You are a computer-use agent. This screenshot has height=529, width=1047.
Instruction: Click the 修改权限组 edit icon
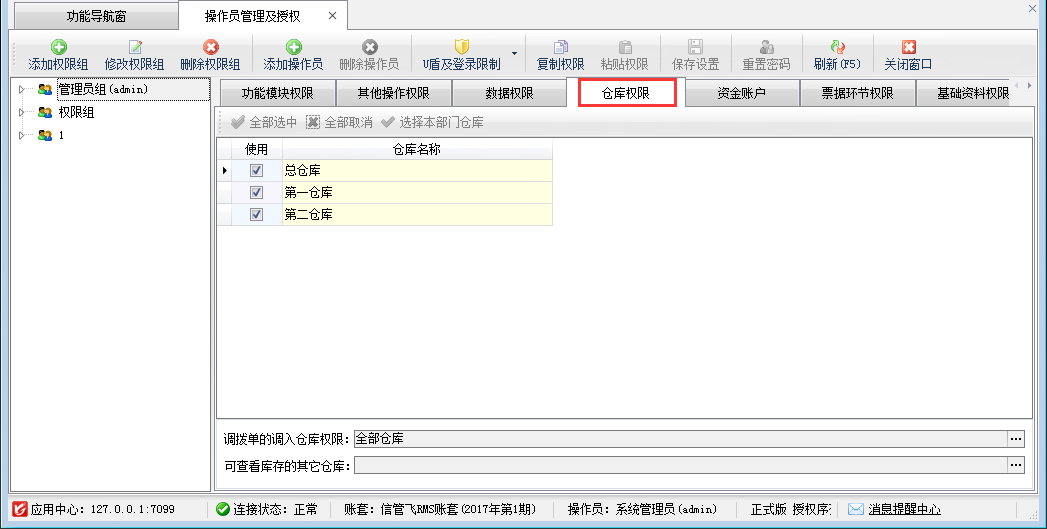point(135,47)
